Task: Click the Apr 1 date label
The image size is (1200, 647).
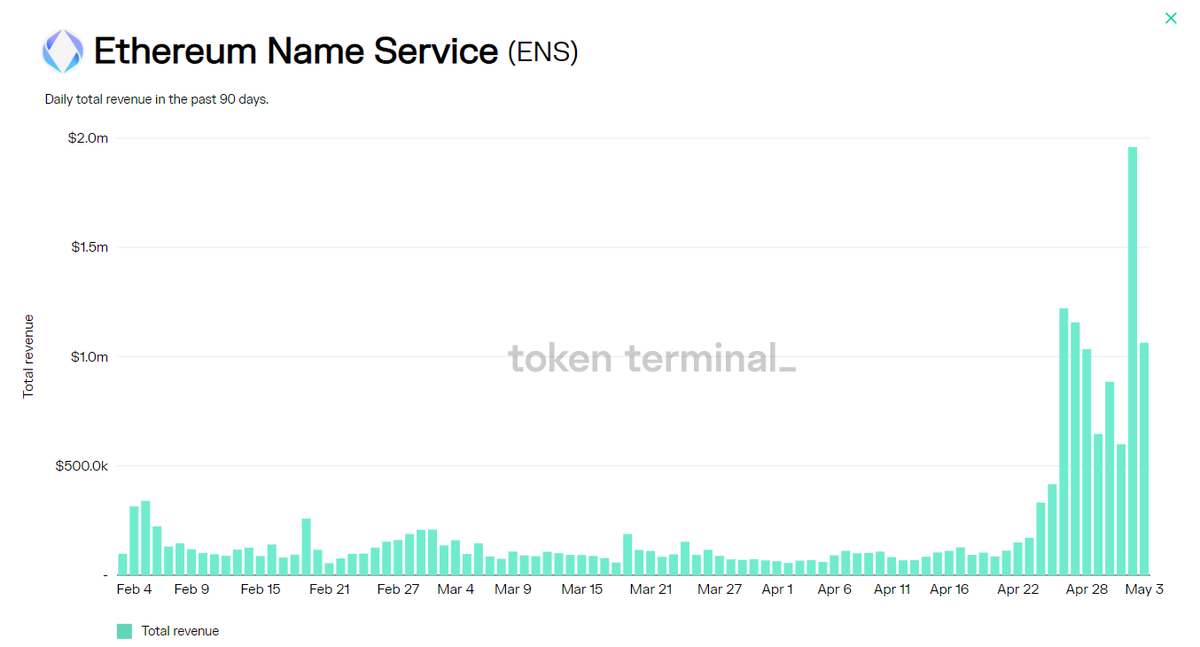Action: 777,590
